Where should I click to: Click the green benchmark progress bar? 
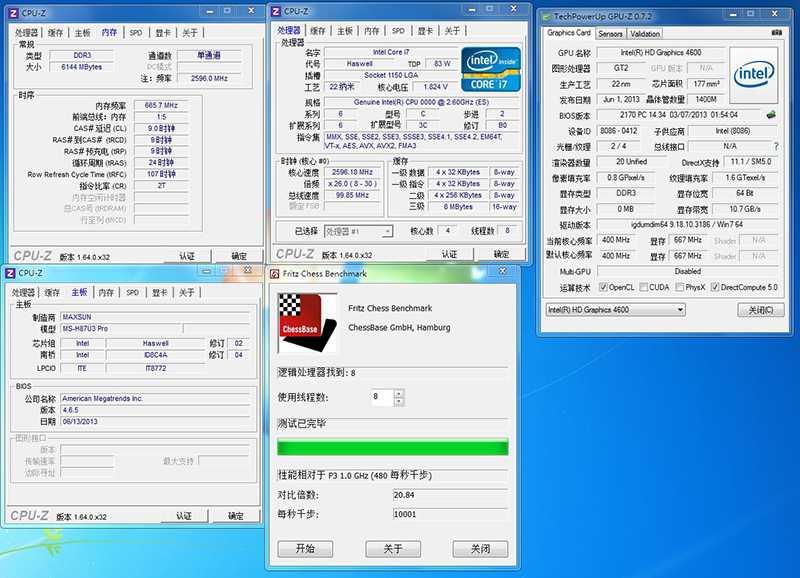392,447
